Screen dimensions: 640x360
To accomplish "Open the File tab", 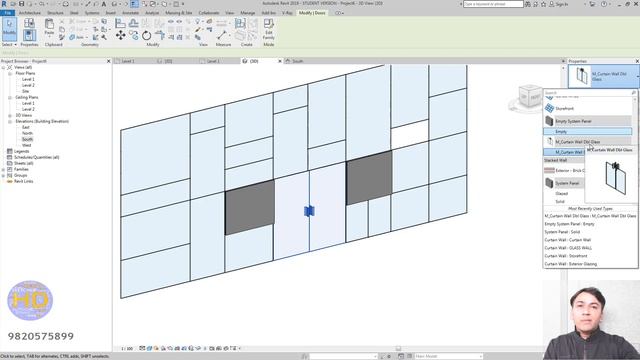I will (7, 13).
